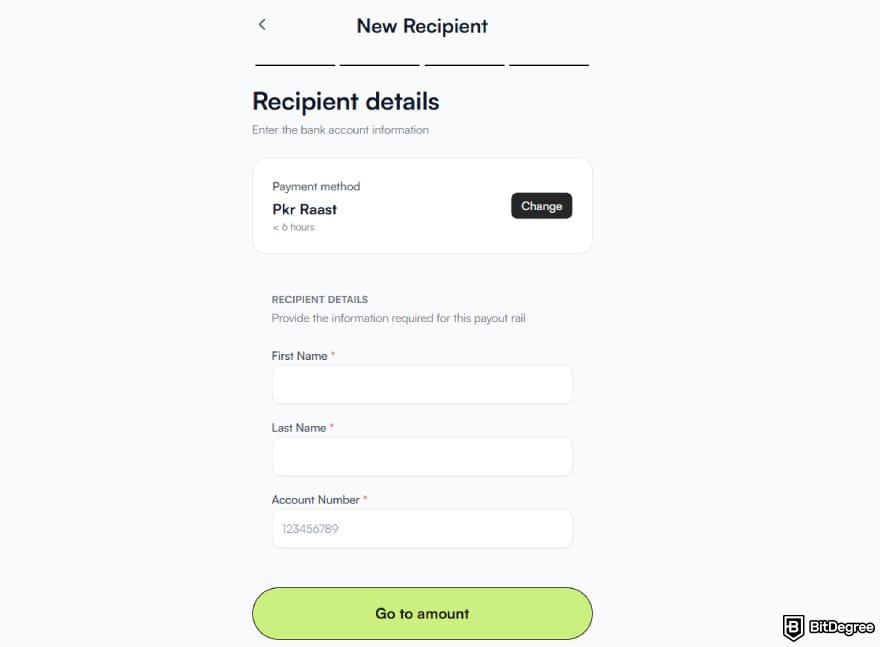Click the BitDegree shield logo
Viewport: 880px width, 647px height.
(x=793, y=626)
